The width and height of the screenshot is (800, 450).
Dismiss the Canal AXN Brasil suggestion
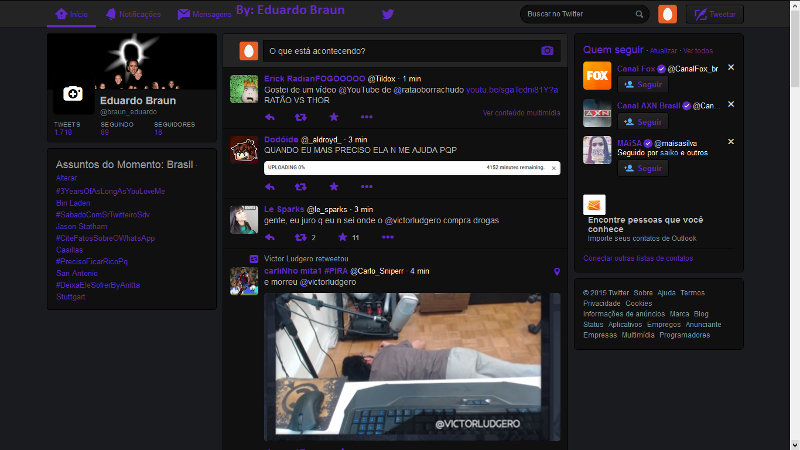coord(731,104)
